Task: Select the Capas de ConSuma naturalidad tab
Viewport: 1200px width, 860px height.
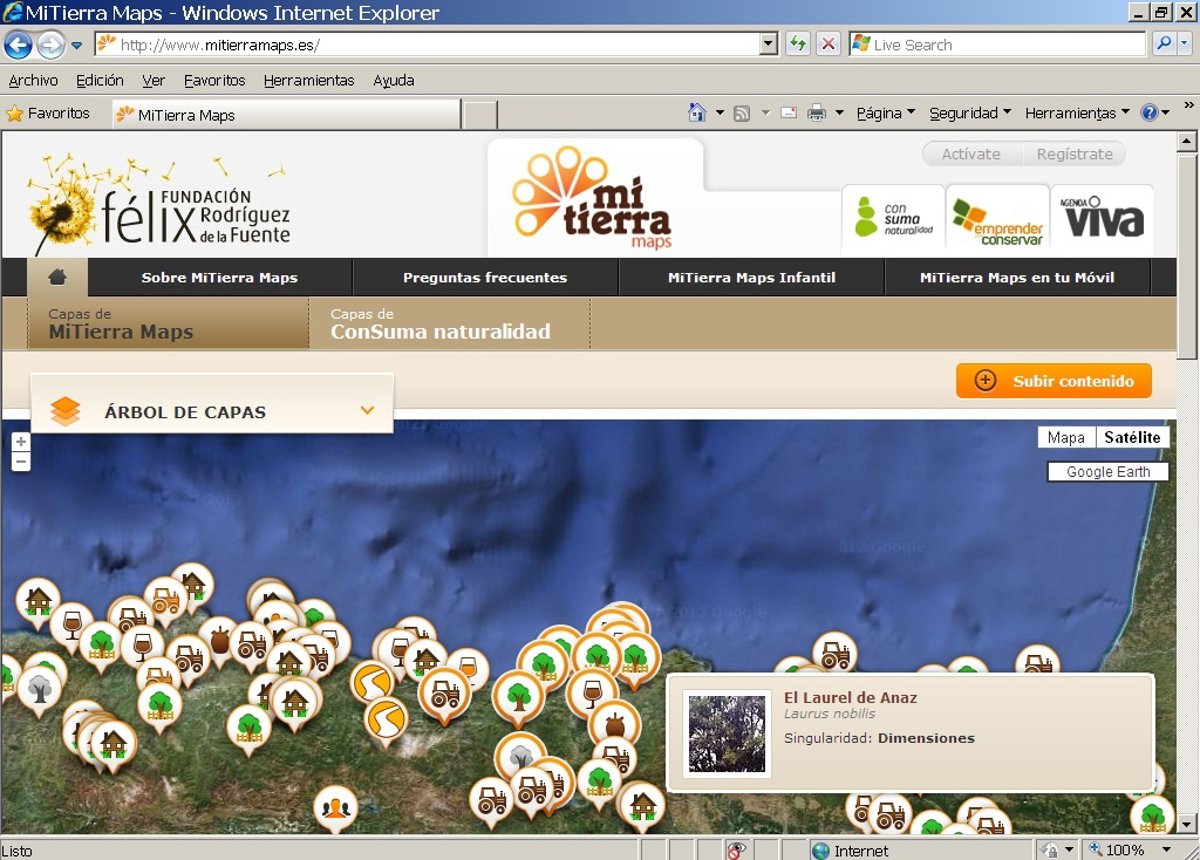Action: [440, 324]
